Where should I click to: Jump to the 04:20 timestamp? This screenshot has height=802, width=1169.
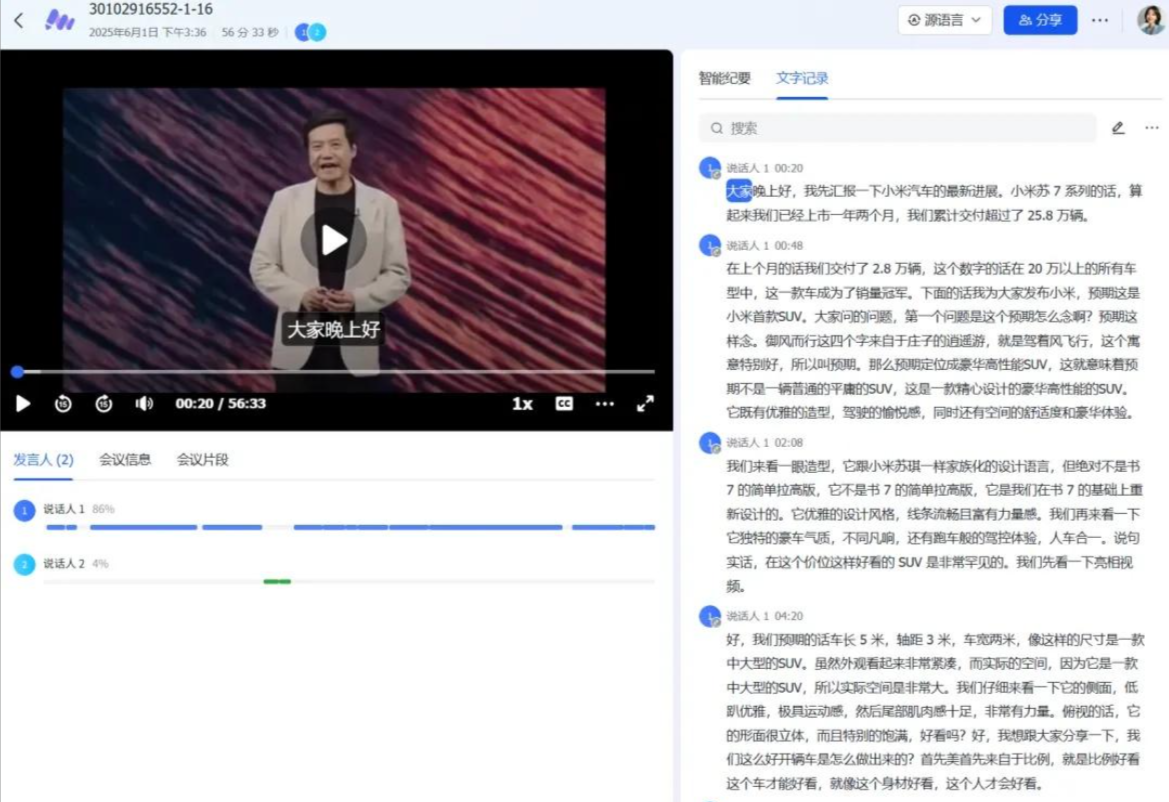[789, 616]
